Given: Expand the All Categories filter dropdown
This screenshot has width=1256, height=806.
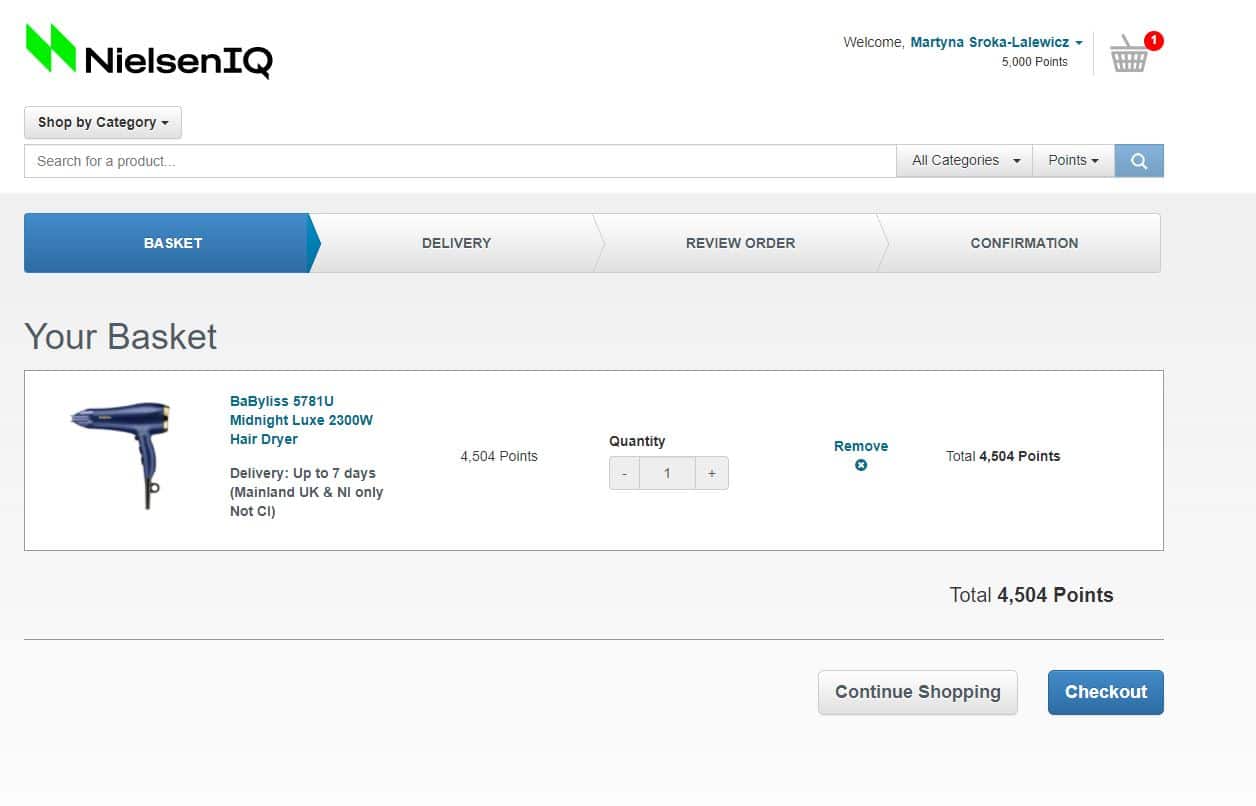Looking at the screenshot, I should click(965, 161).
